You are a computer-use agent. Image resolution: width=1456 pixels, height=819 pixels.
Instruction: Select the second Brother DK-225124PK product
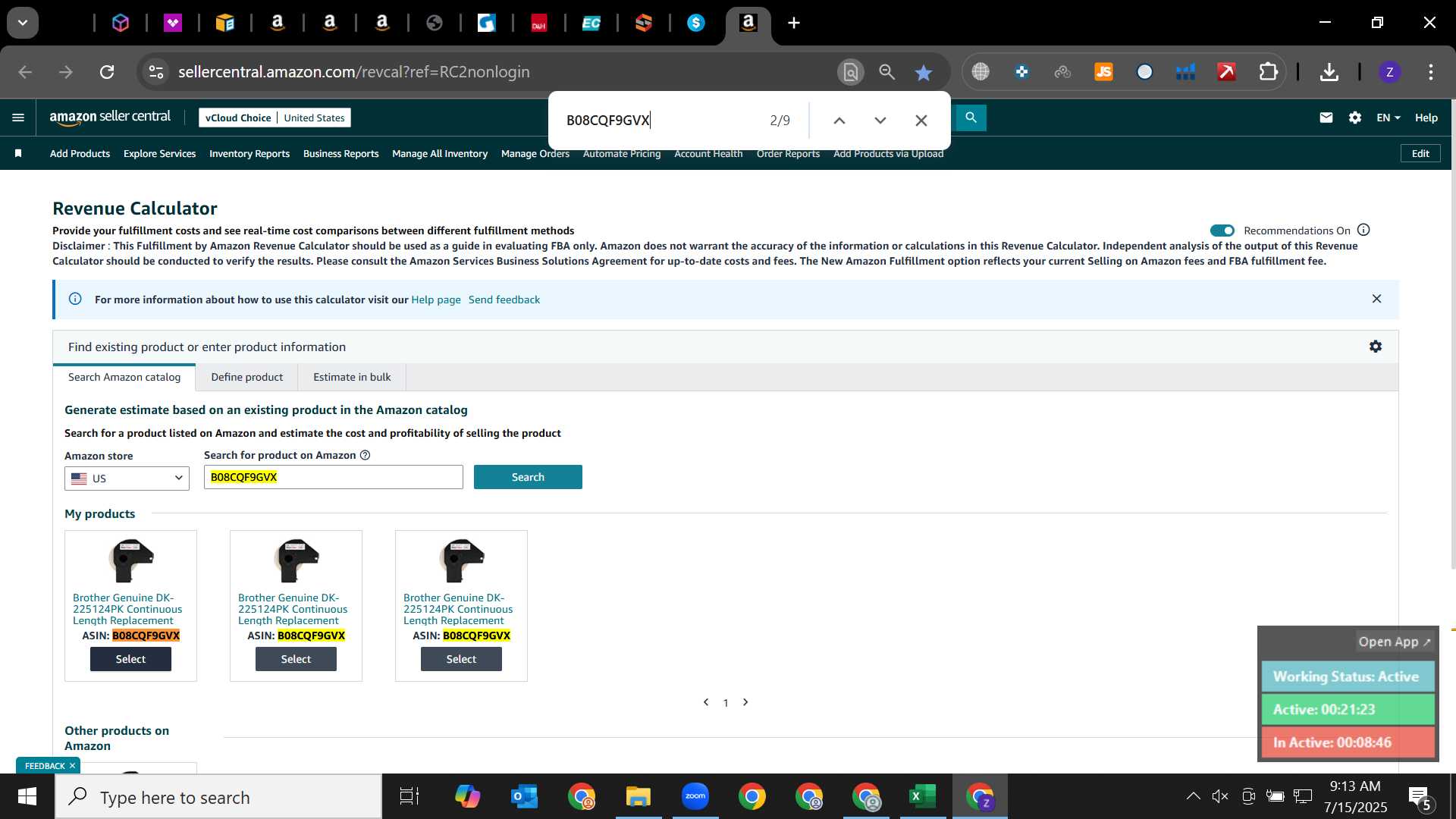[x=296, y=659]
